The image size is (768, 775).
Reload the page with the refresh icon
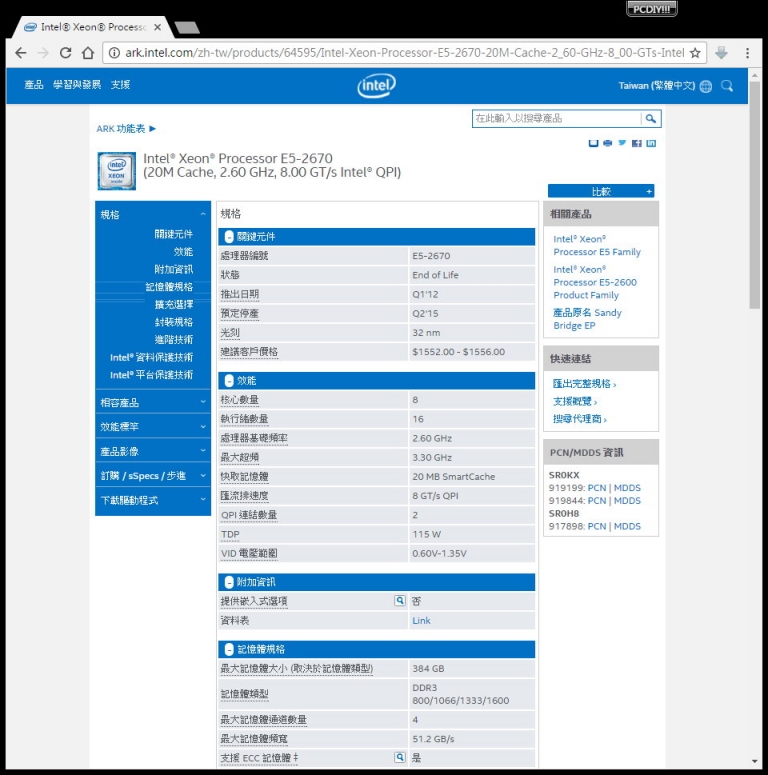tap(65, 53)
